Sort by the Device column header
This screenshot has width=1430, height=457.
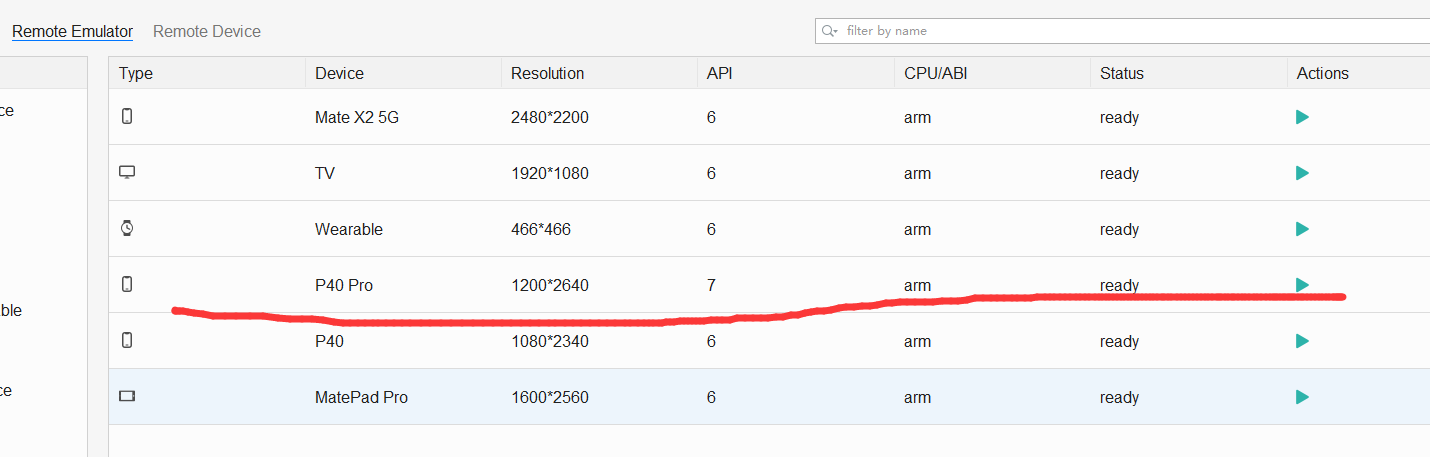(339, 73)
